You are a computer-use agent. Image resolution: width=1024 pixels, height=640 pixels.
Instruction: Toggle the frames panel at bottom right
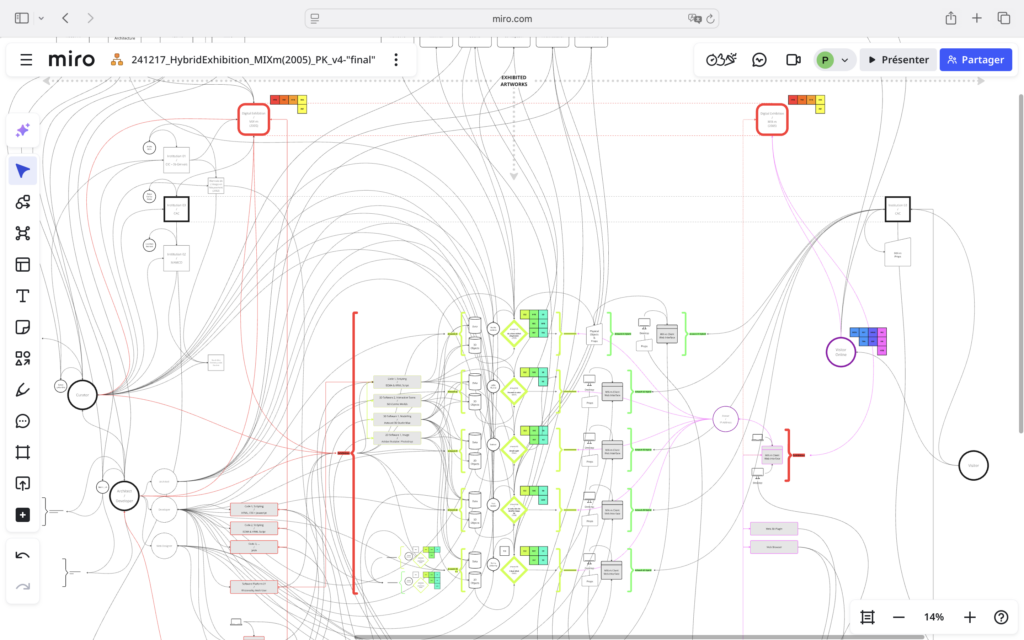[x=867, y=617]
